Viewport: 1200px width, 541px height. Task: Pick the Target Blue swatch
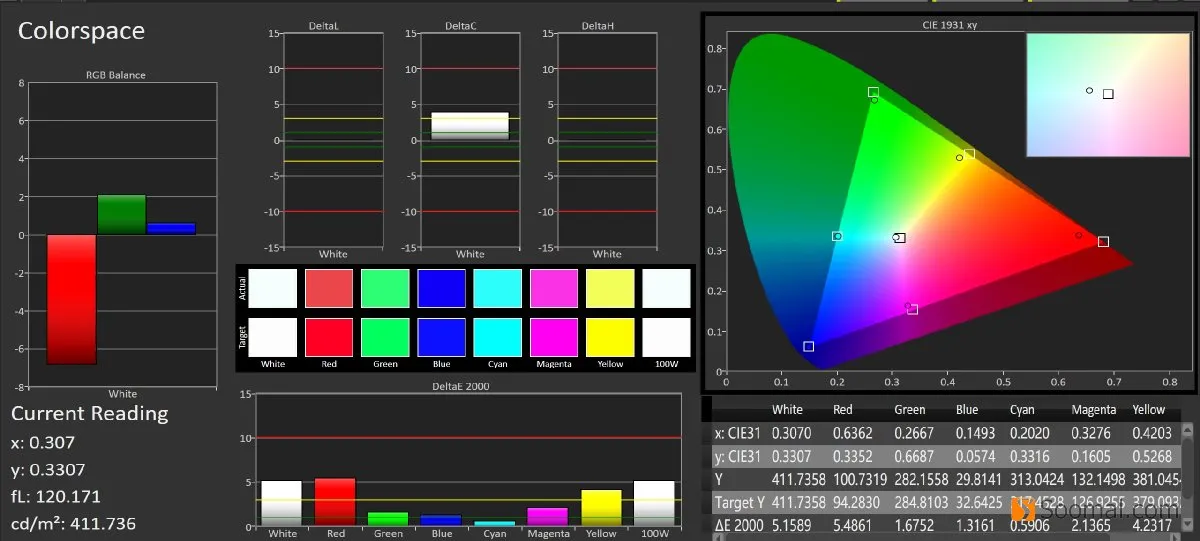coord(441,337)
